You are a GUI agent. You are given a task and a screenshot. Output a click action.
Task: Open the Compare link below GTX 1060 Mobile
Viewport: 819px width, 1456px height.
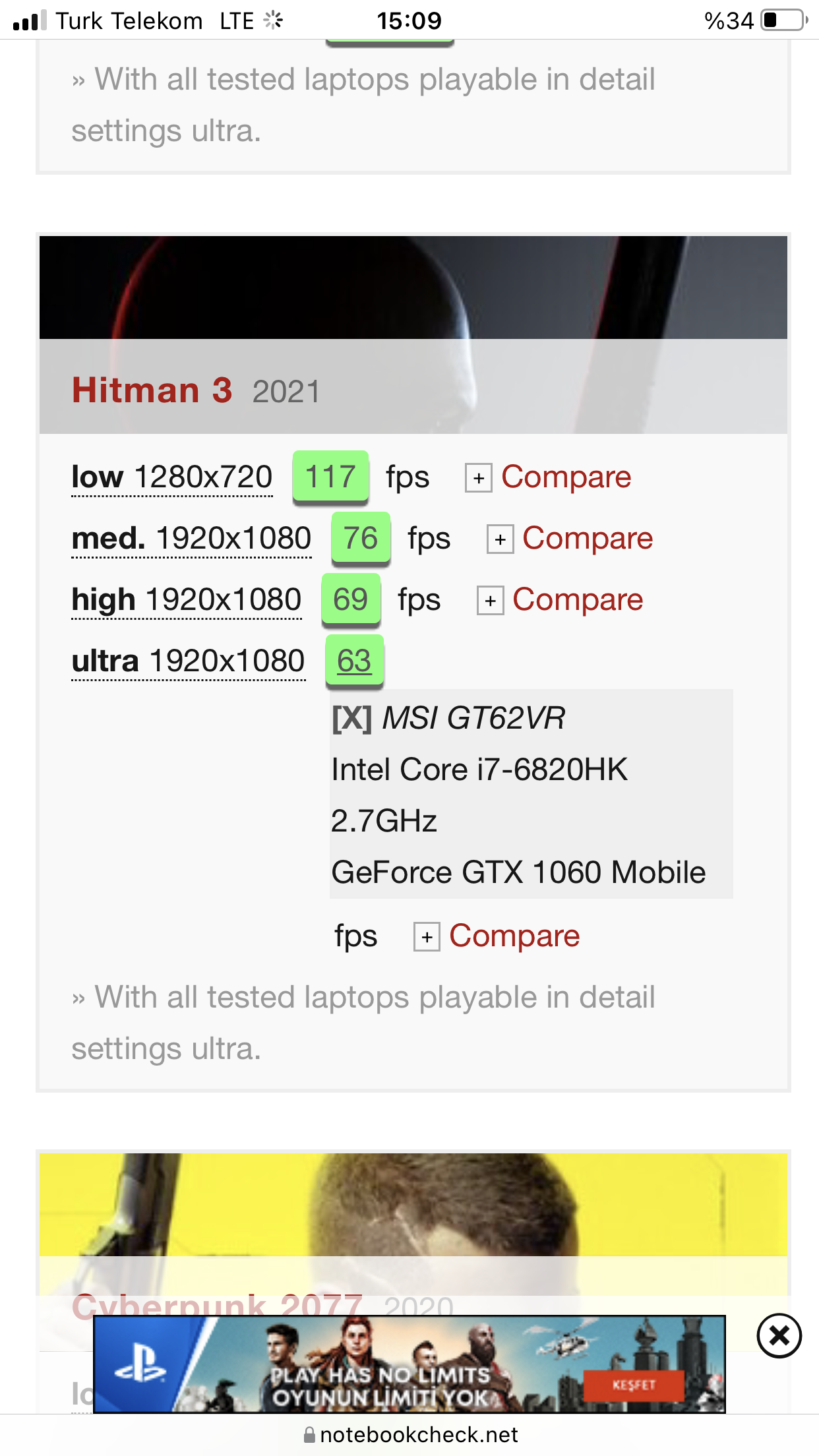[x=514, y=936]
